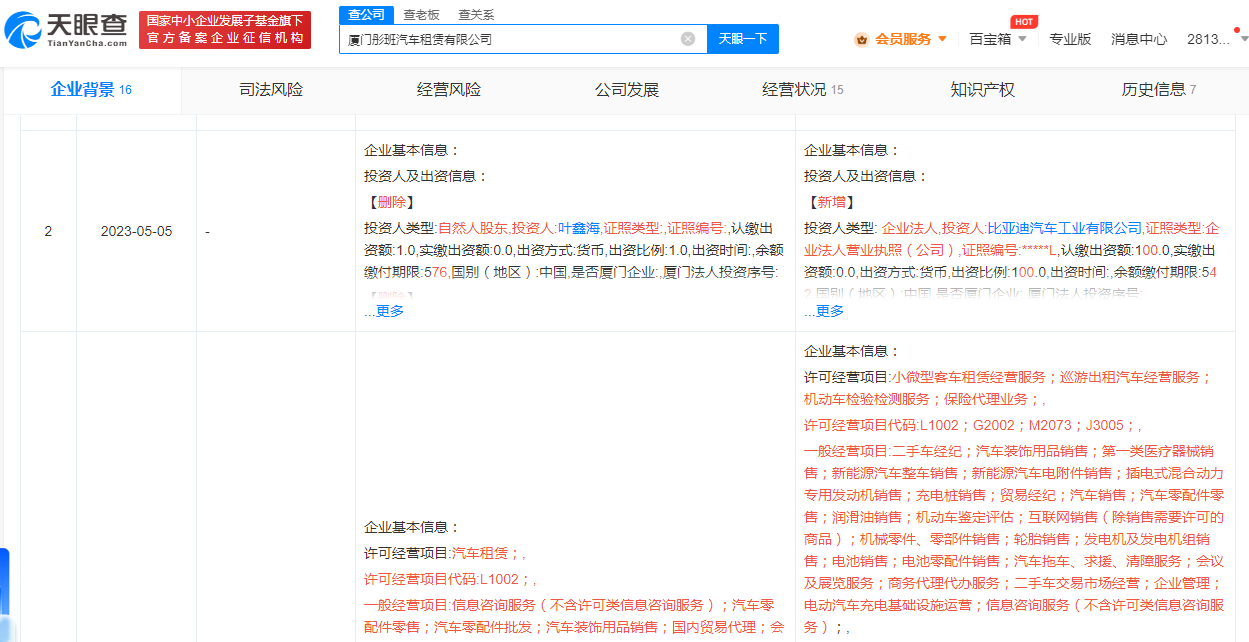1249x642 pixels.
Task: Click the text 自然人股东 in the deleted investor entry
Action: pos(473,228)
